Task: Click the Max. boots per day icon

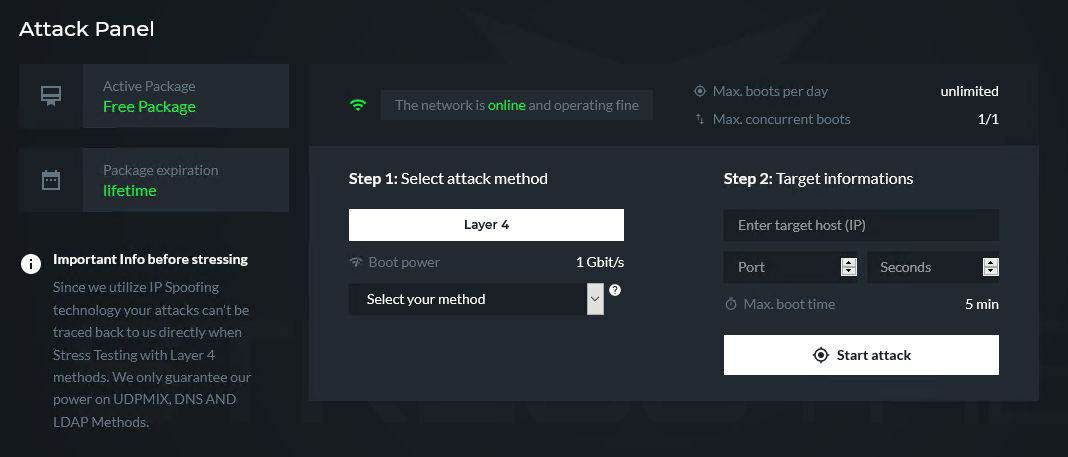Action: pyautogui.click(x=700, y=91)
